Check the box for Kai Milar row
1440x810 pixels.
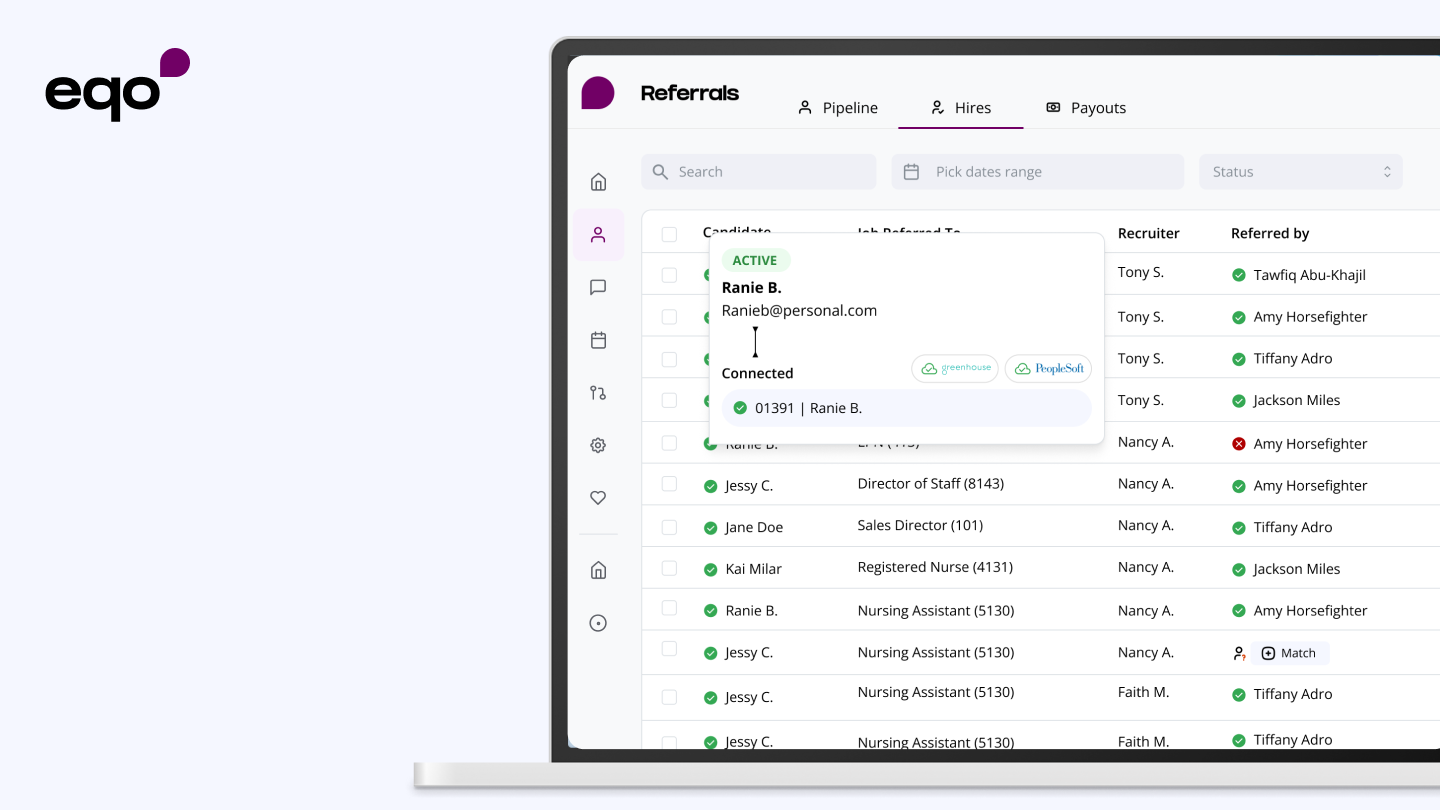point(669,568)
